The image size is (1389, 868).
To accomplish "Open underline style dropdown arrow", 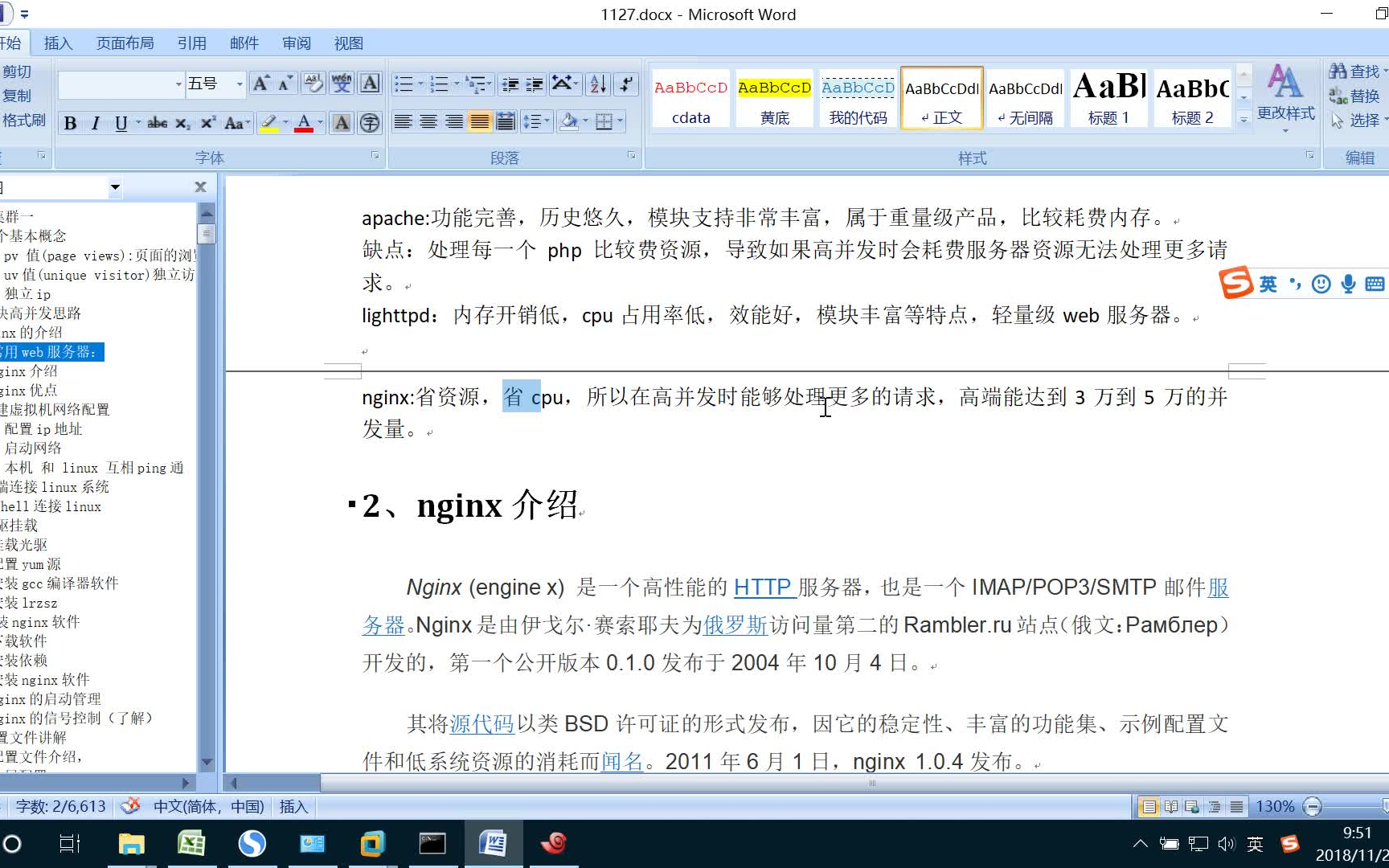I will 137,122.
